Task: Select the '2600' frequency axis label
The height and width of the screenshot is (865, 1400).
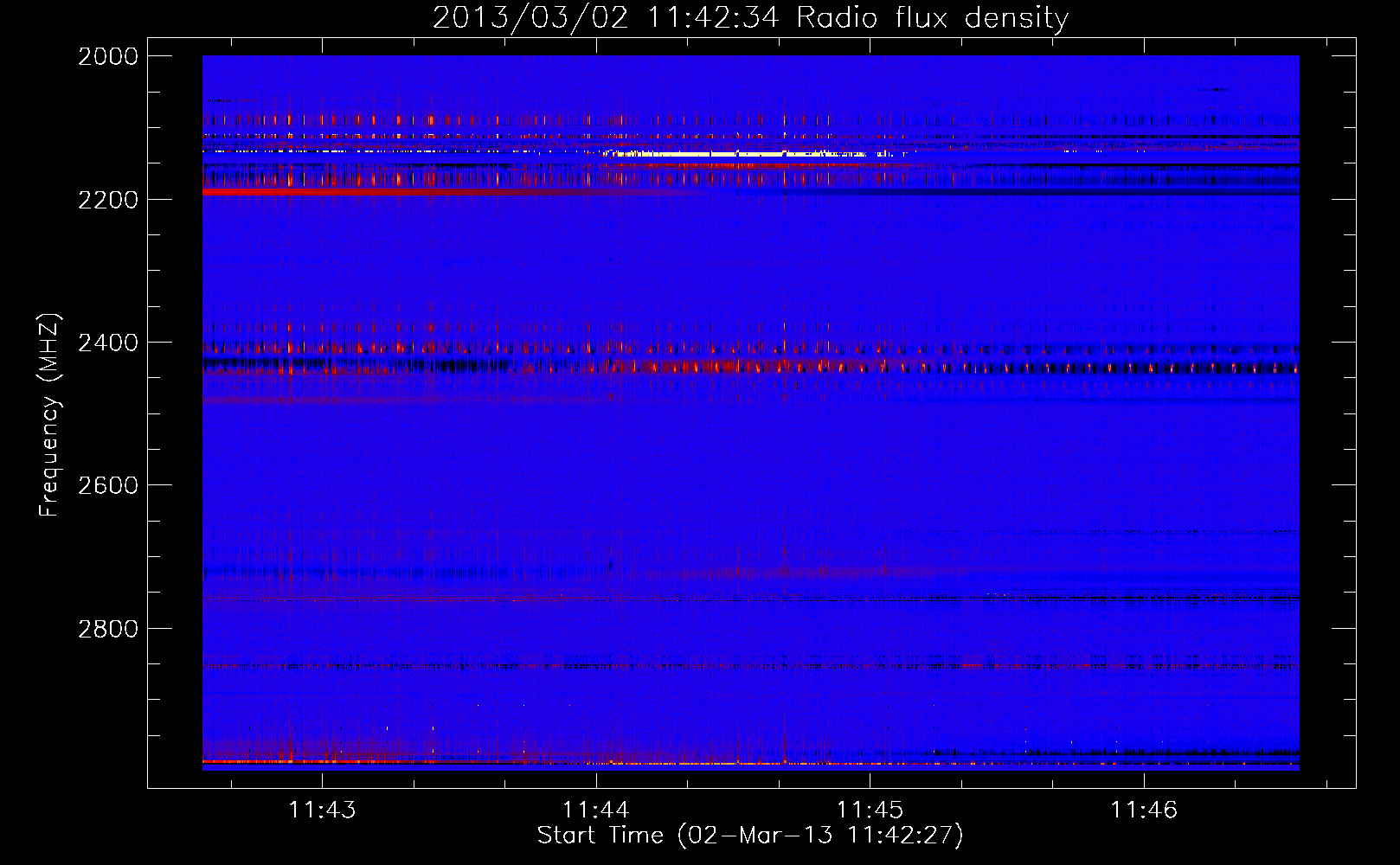Action: pyautogui.click(x=108, y=485)
